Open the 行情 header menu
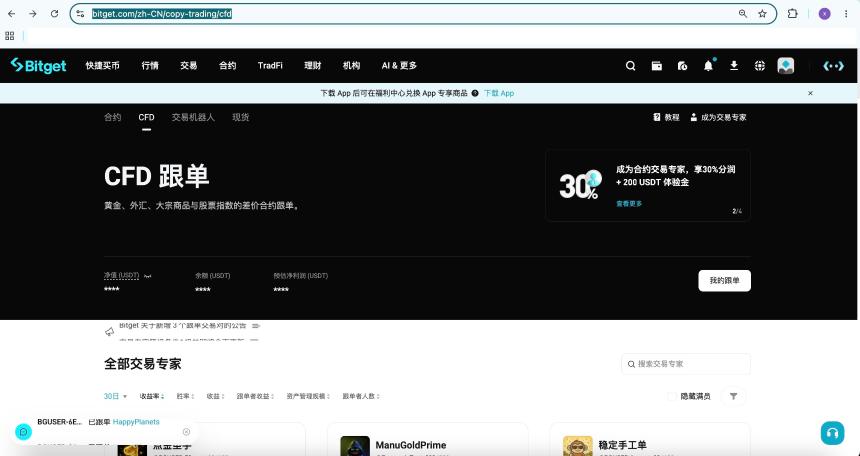The height and width of the screenshot is (456, 860). point(150,66)
